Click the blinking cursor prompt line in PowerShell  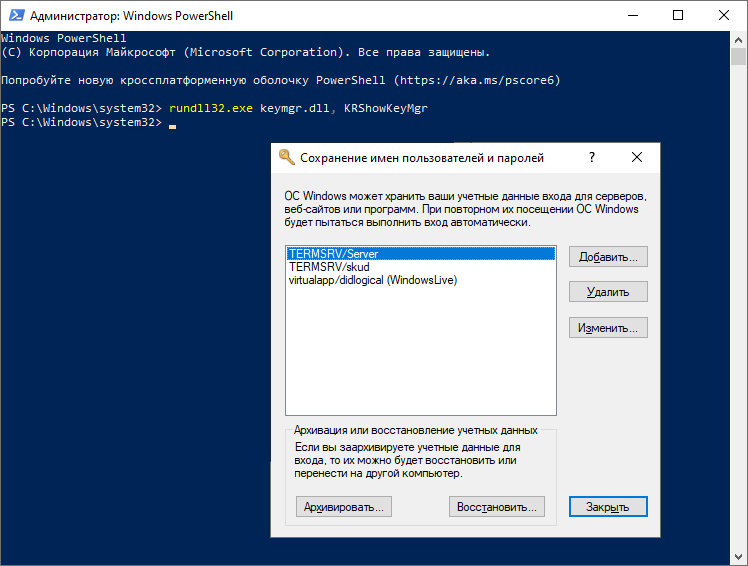[89, 123]
